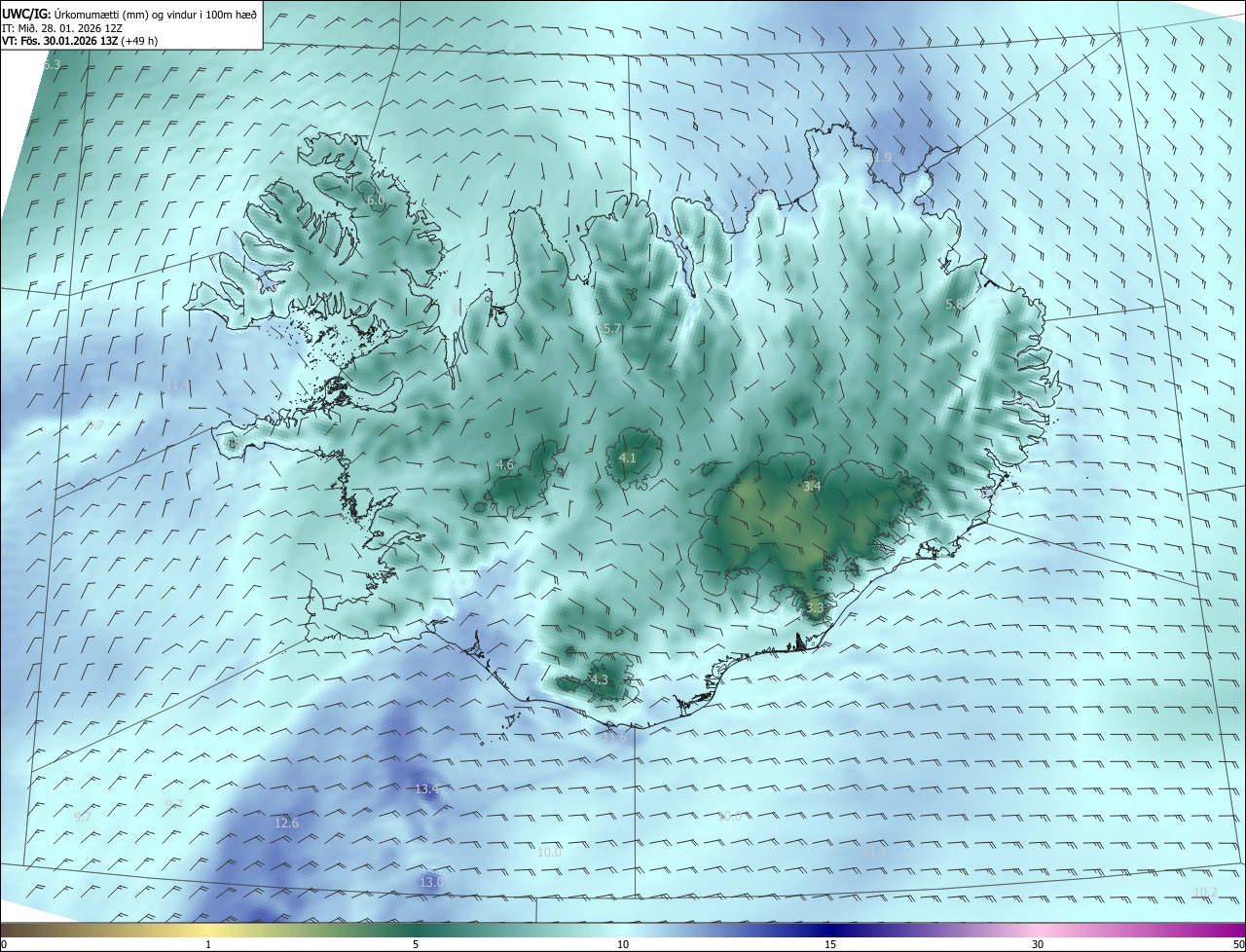Screen dimensions: 1246x952
Task: Click the '11.1' value in the southeast sea
Action: point(874,852)
